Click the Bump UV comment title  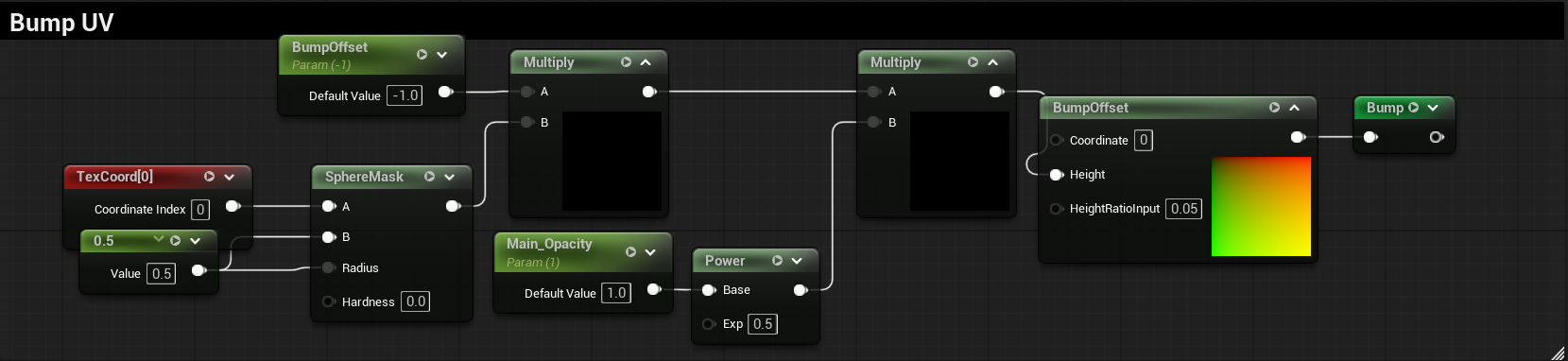point(61,23)
